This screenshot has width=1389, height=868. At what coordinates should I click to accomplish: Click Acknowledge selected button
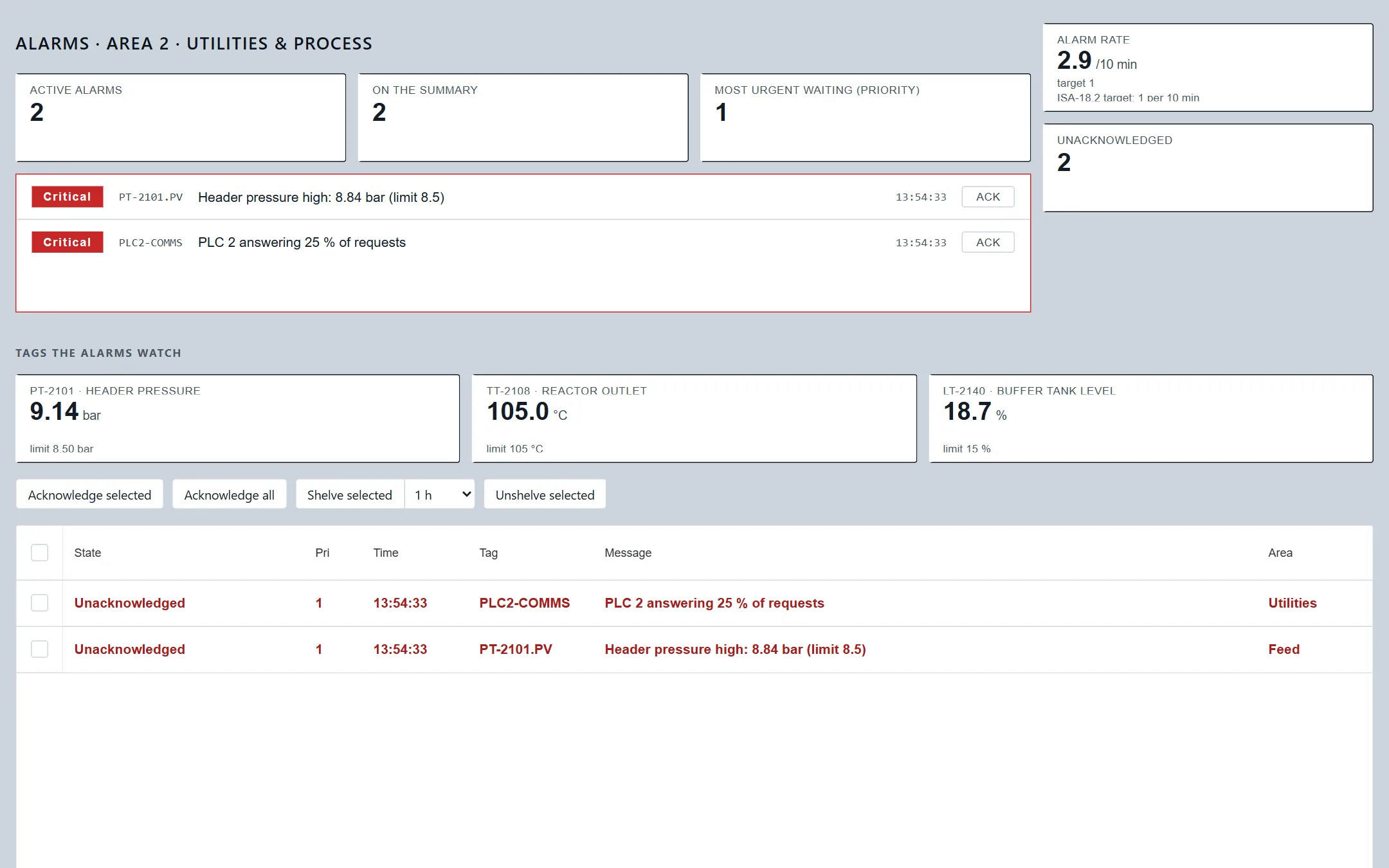pyautogui.click(x=89, y=494)
